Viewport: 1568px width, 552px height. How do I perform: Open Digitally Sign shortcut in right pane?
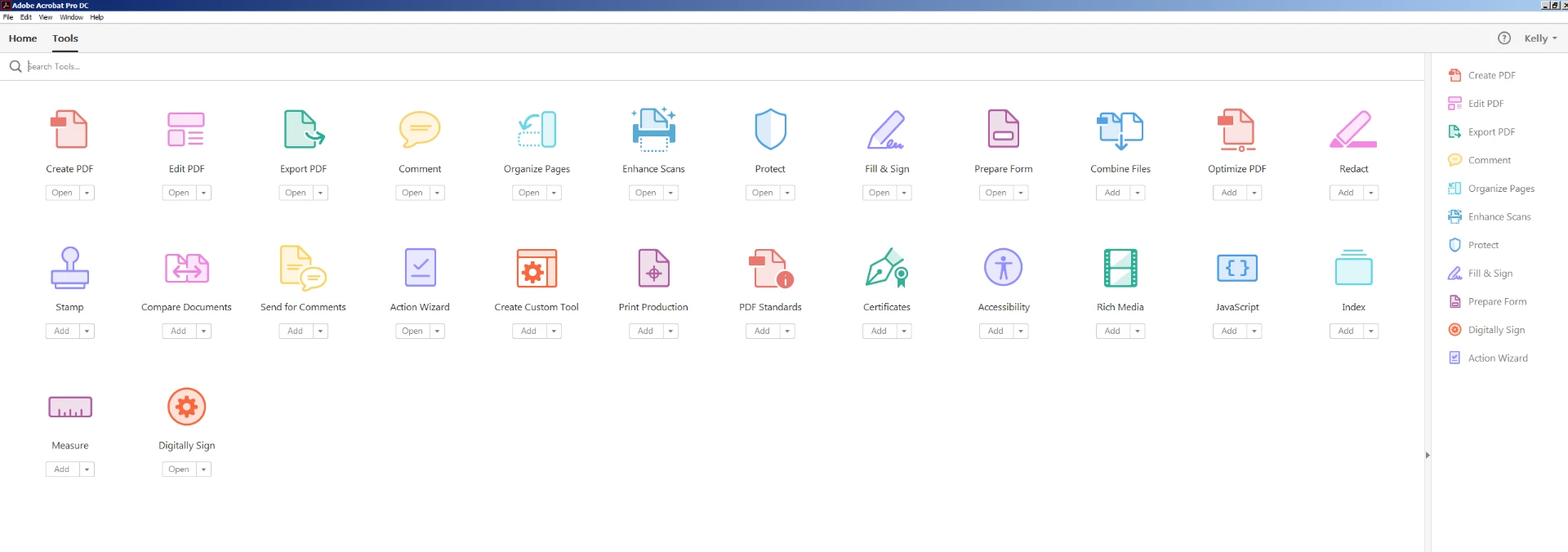click(1486, 330)
